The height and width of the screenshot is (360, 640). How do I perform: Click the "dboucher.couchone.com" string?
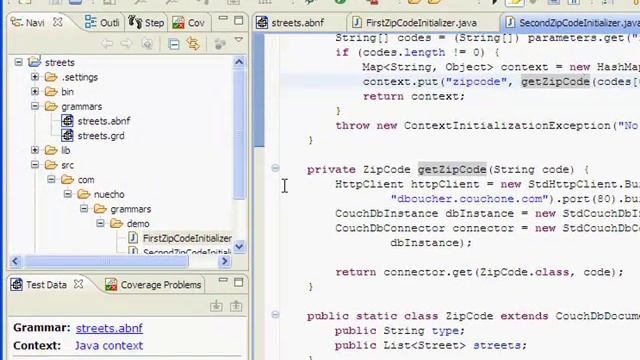pyautogui.click(x=469, y=199)
